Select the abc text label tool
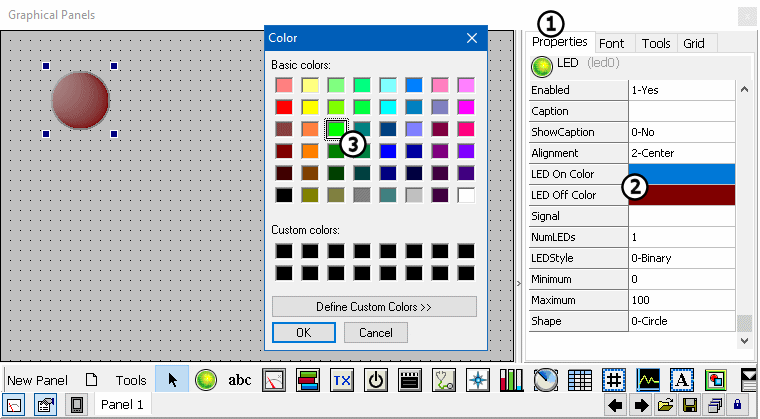Viewport: 760px width, 419px height. 240,380
